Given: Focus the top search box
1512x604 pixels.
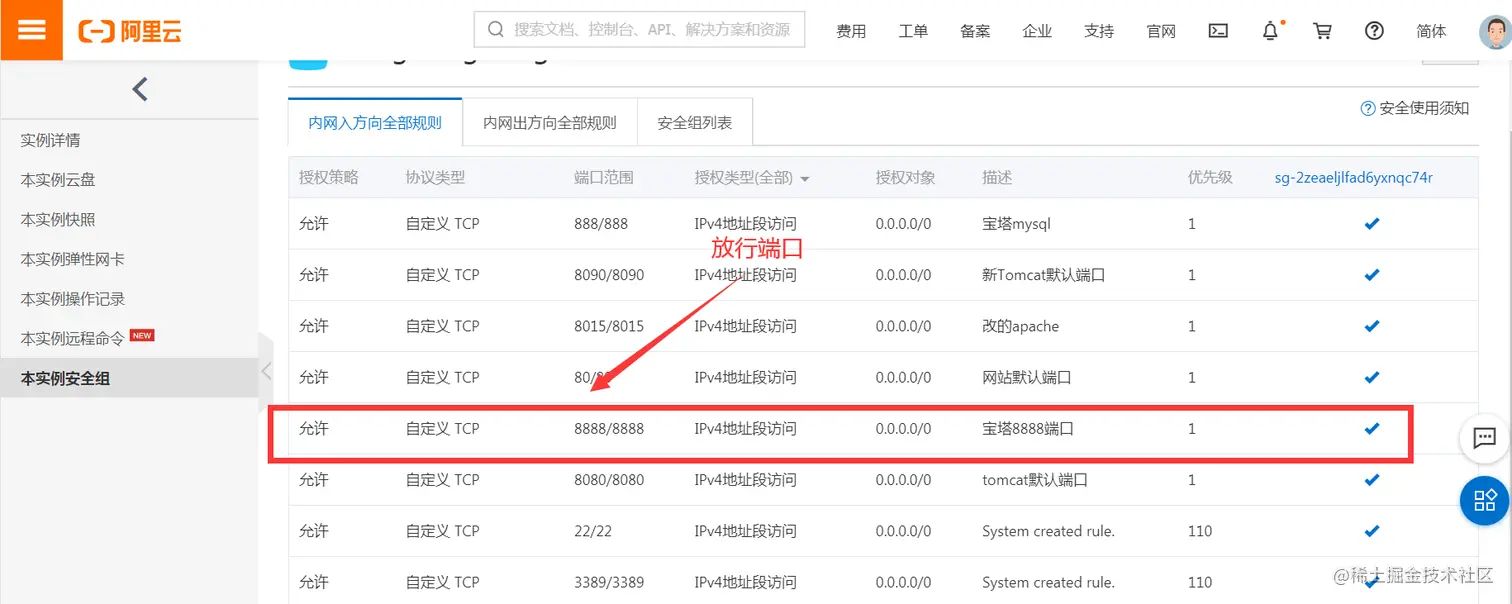Looking at the screenshot, I should pos(639,30).
